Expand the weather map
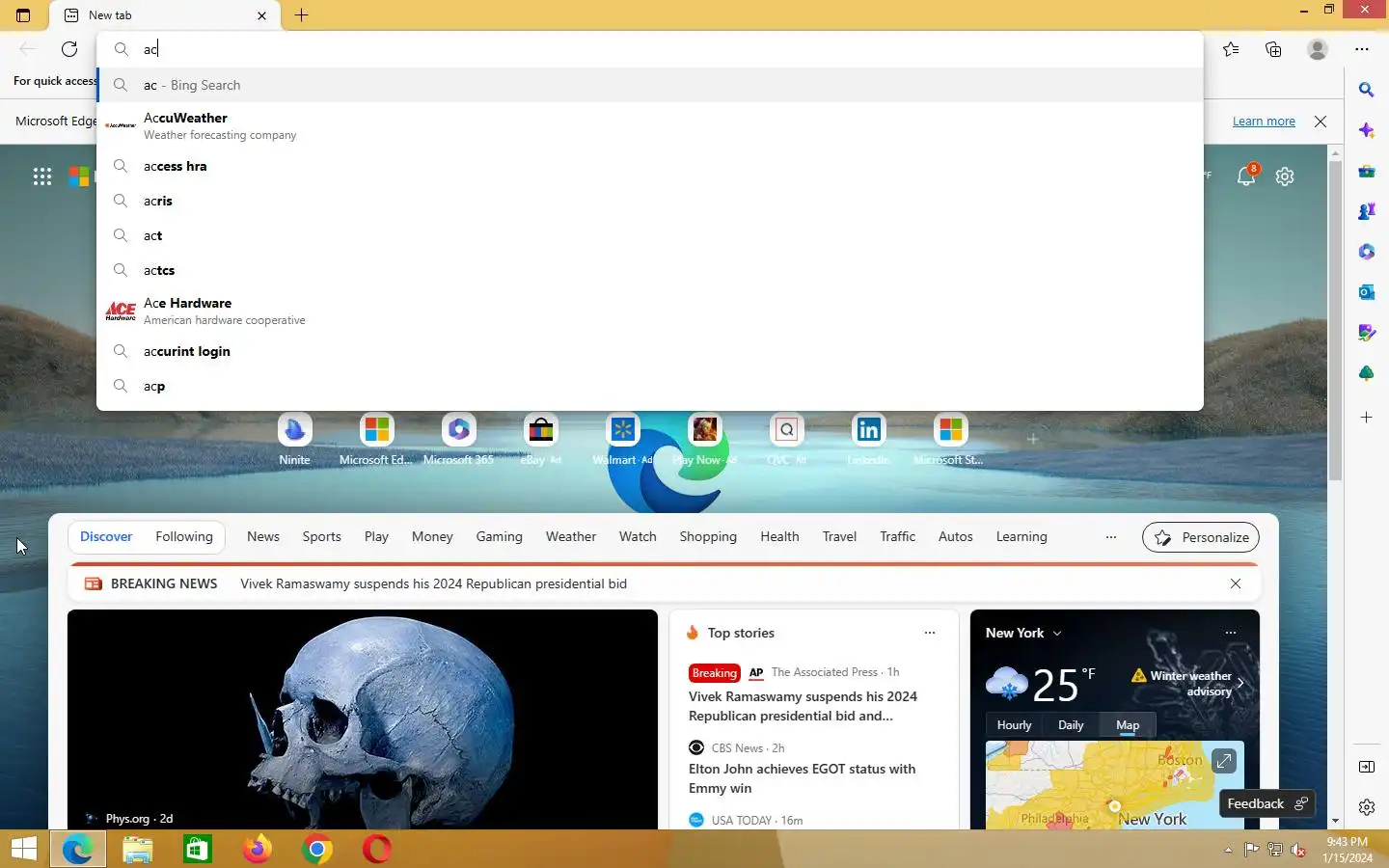1389x868 pixels. tap(1223, 761)
